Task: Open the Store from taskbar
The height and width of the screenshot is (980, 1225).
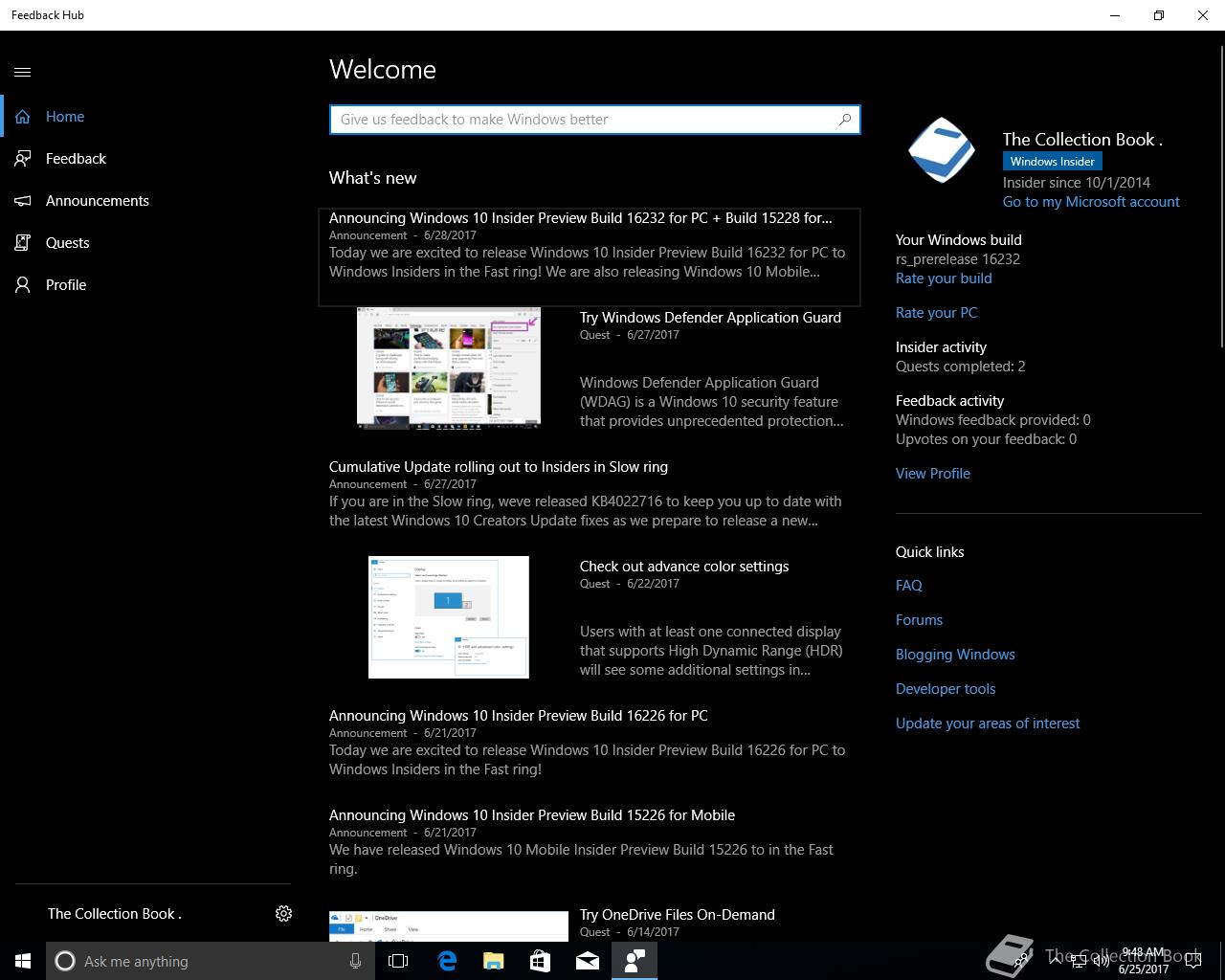Action: [x=540, y=961]
